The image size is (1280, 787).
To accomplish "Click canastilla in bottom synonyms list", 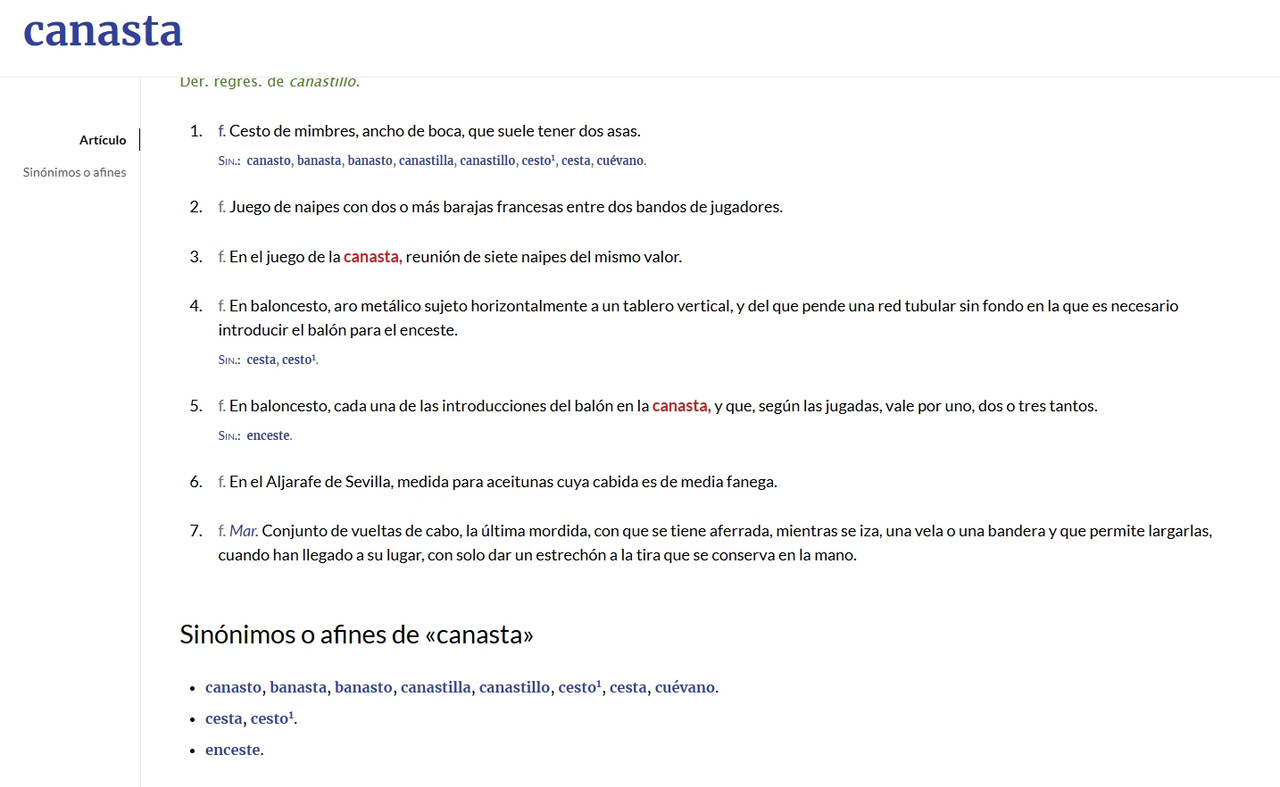I will (436, 687).
